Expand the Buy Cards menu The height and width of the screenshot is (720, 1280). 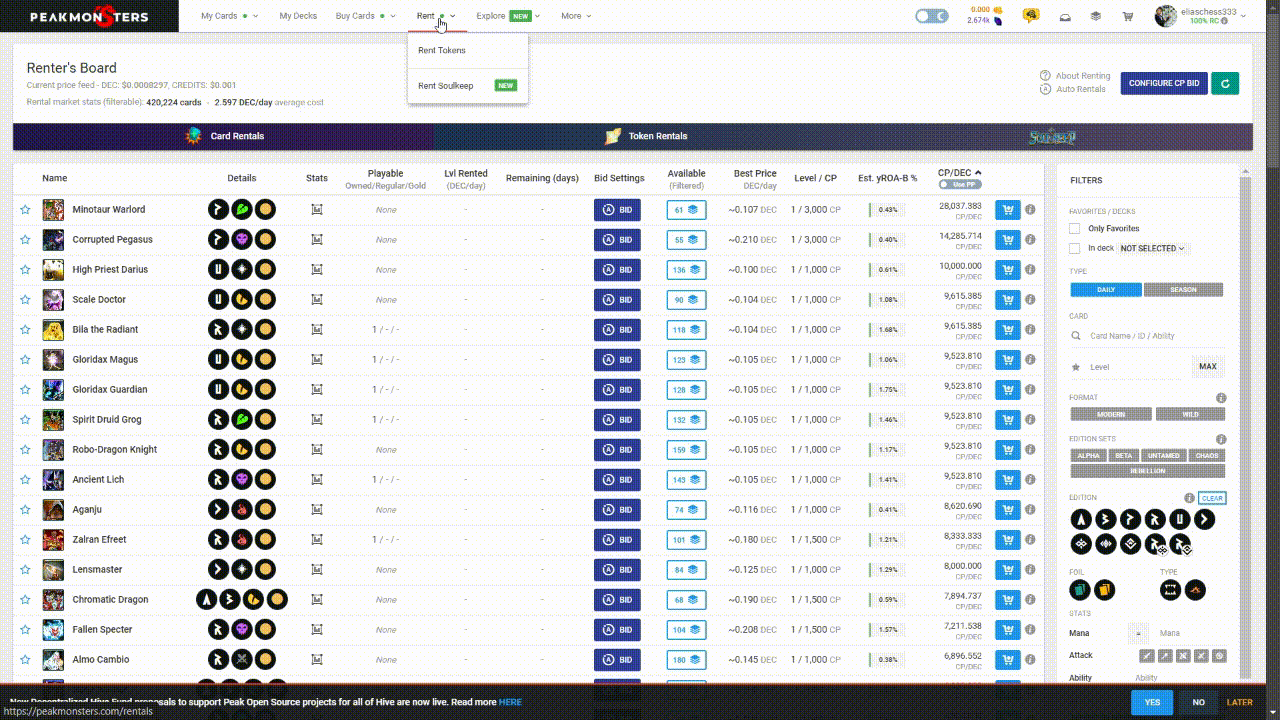[366, 16]
